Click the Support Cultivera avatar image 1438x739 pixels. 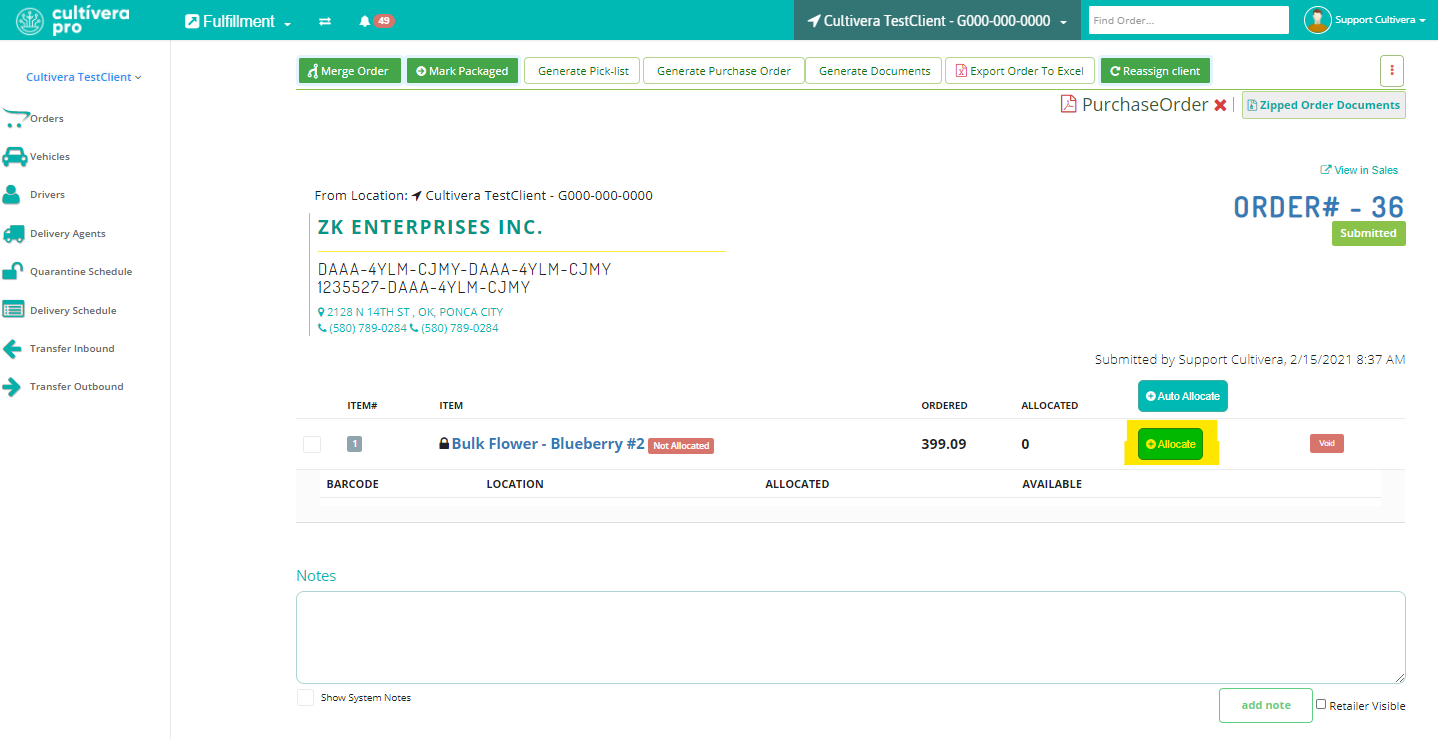pos(1318,20)
